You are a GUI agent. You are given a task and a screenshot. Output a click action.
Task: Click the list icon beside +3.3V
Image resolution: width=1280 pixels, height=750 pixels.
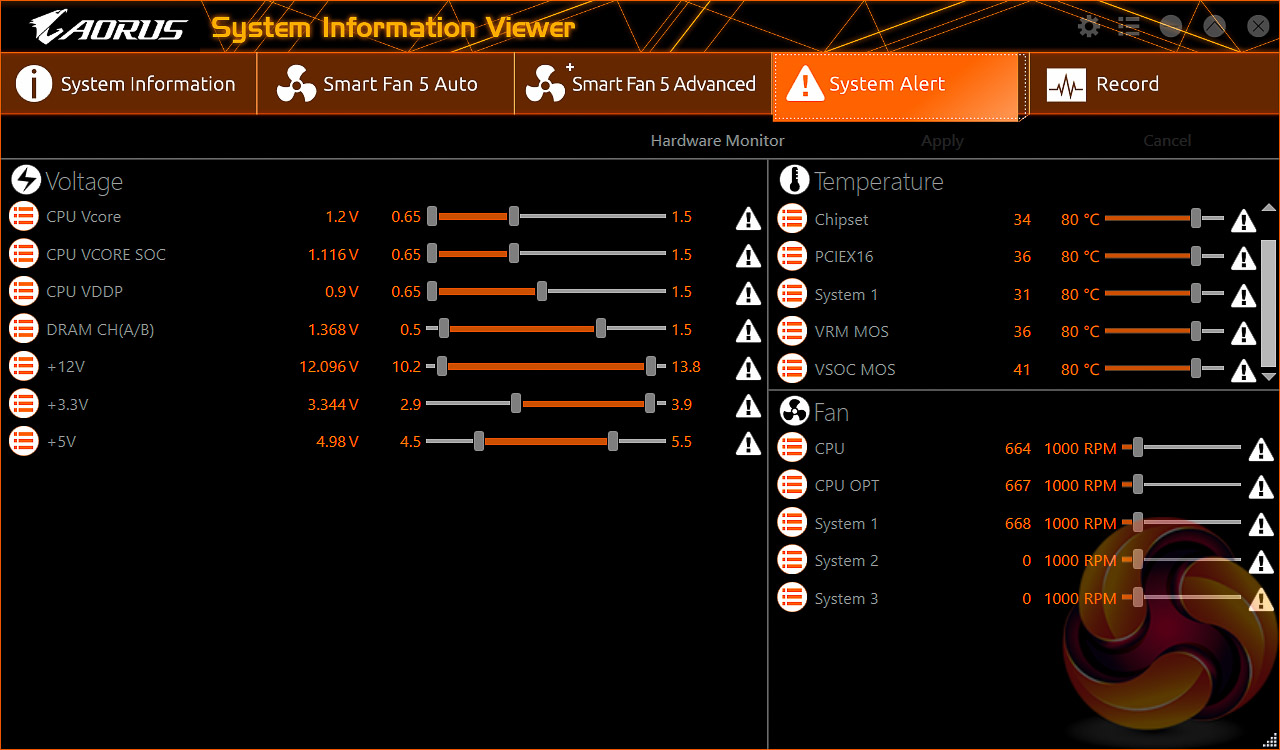point(23,405)
